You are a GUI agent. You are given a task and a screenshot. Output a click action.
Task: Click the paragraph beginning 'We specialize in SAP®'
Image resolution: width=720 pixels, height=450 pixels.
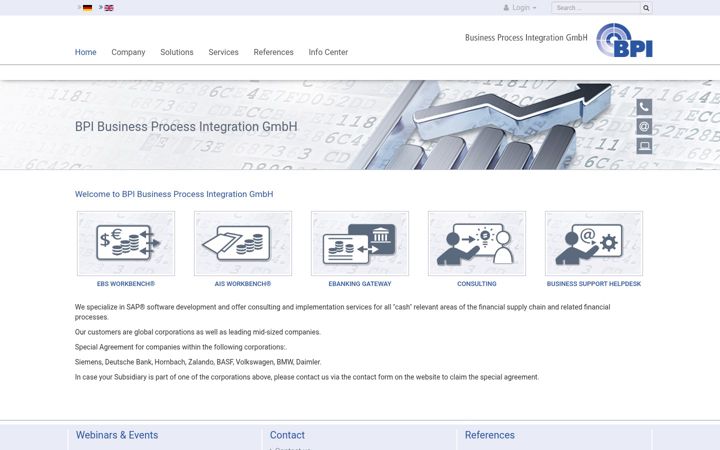coord(343,312)
